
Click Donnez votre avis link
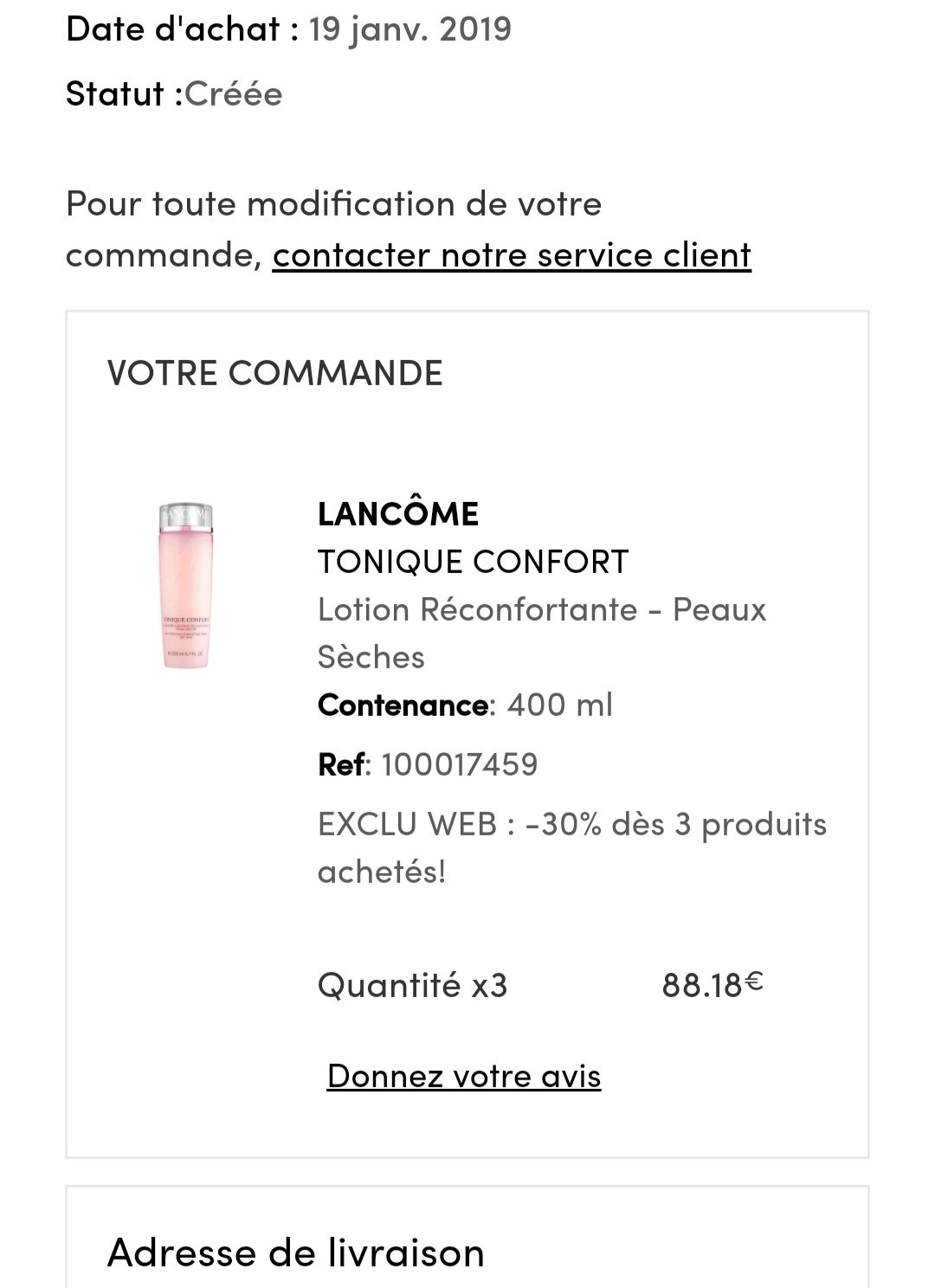[x=464, y=1076]
